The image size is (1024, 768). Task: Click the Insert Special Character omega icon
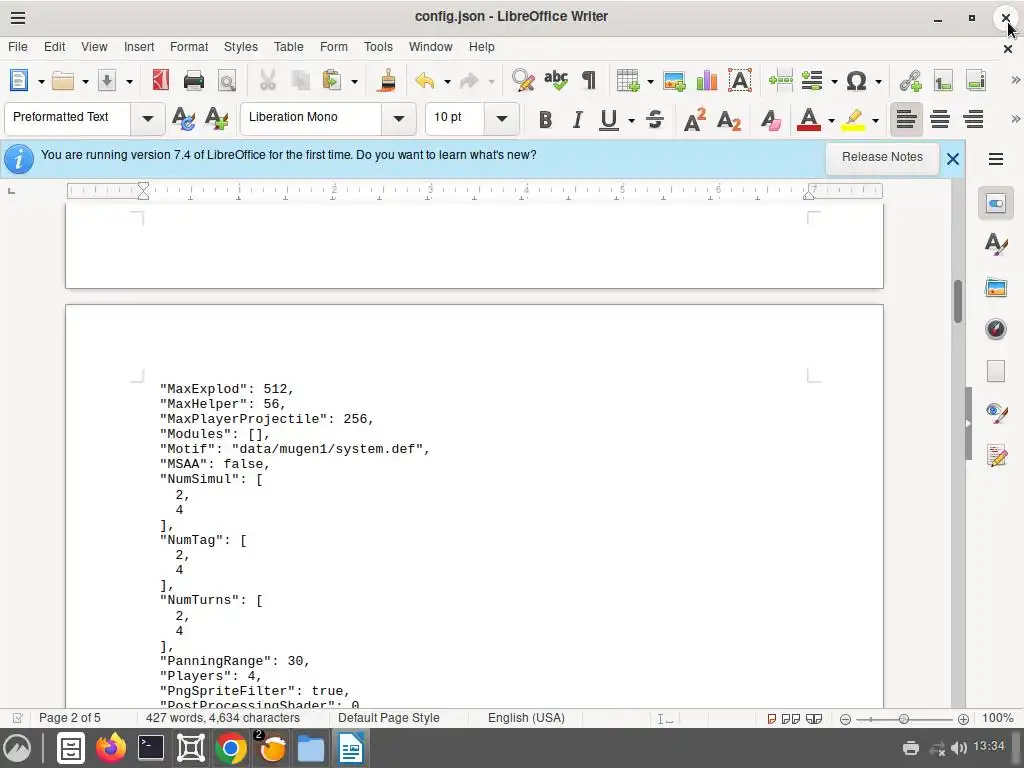pos(856,81)
